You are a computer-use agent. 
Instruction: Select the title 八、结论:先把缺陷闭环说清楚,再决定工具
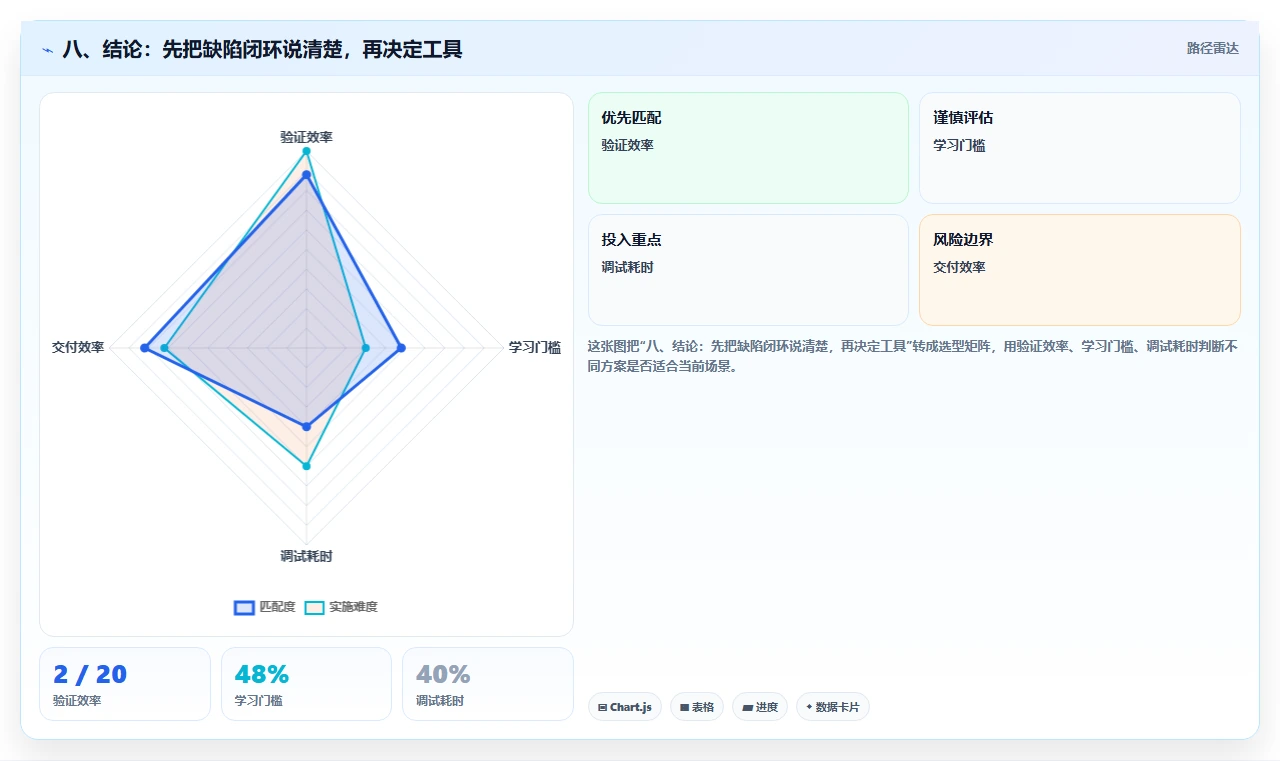(x=263, y=49)
